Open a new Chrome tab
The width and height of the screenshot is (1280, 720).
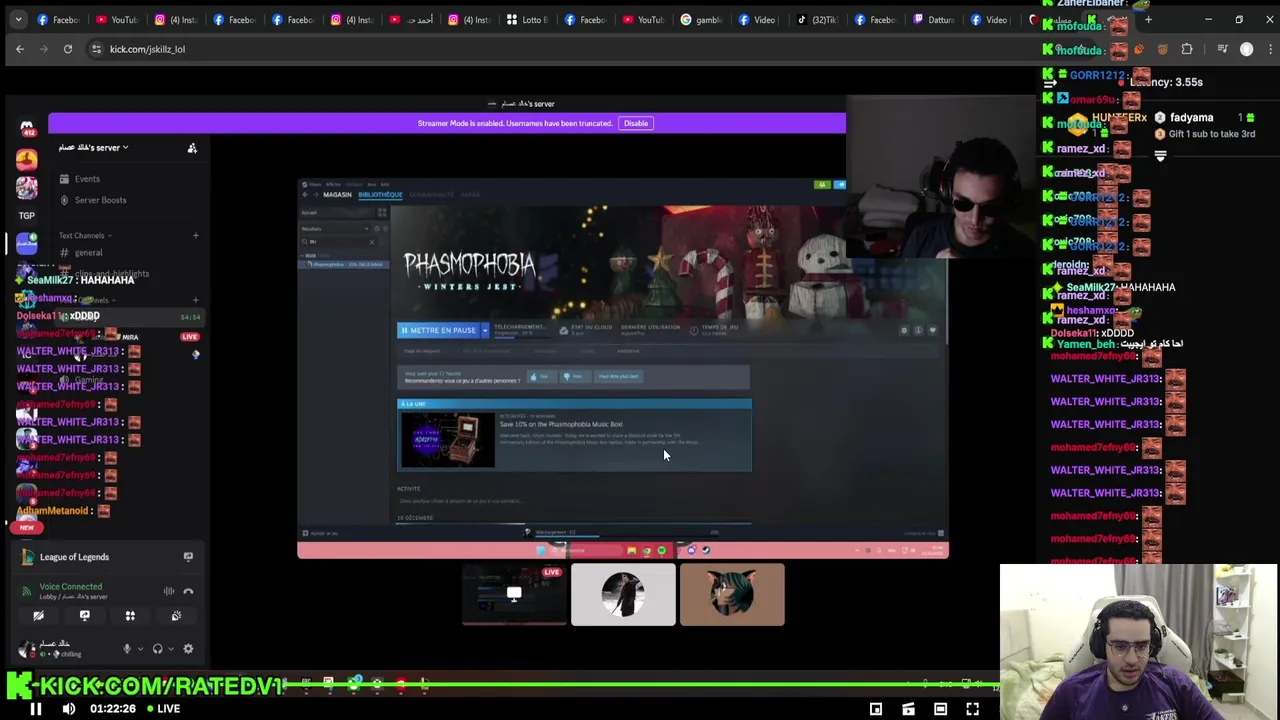click(1148, 19)
